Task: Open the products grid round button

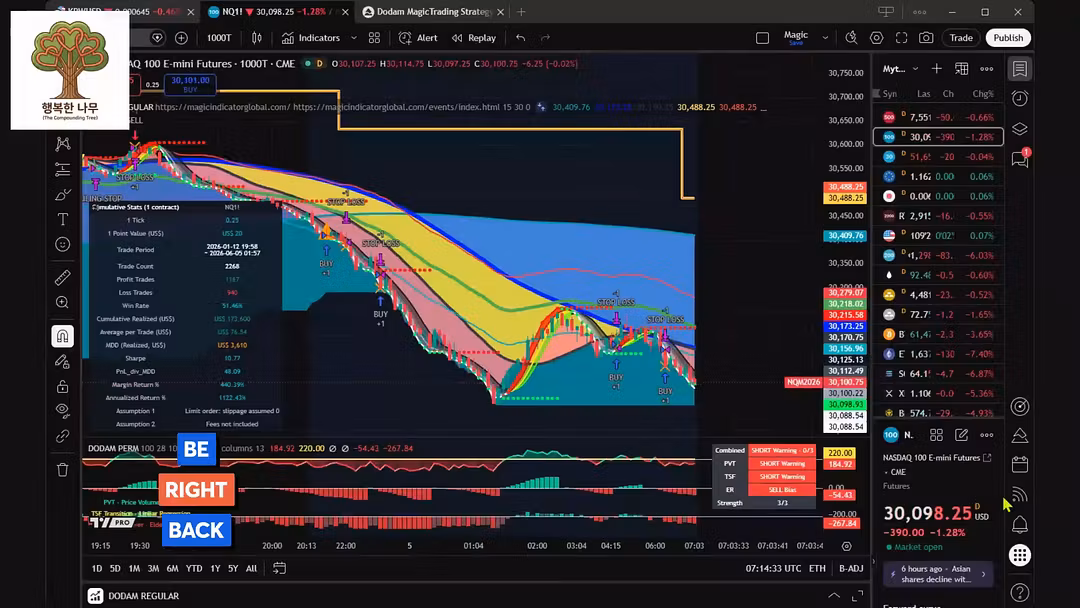Action: (1020, 555)
